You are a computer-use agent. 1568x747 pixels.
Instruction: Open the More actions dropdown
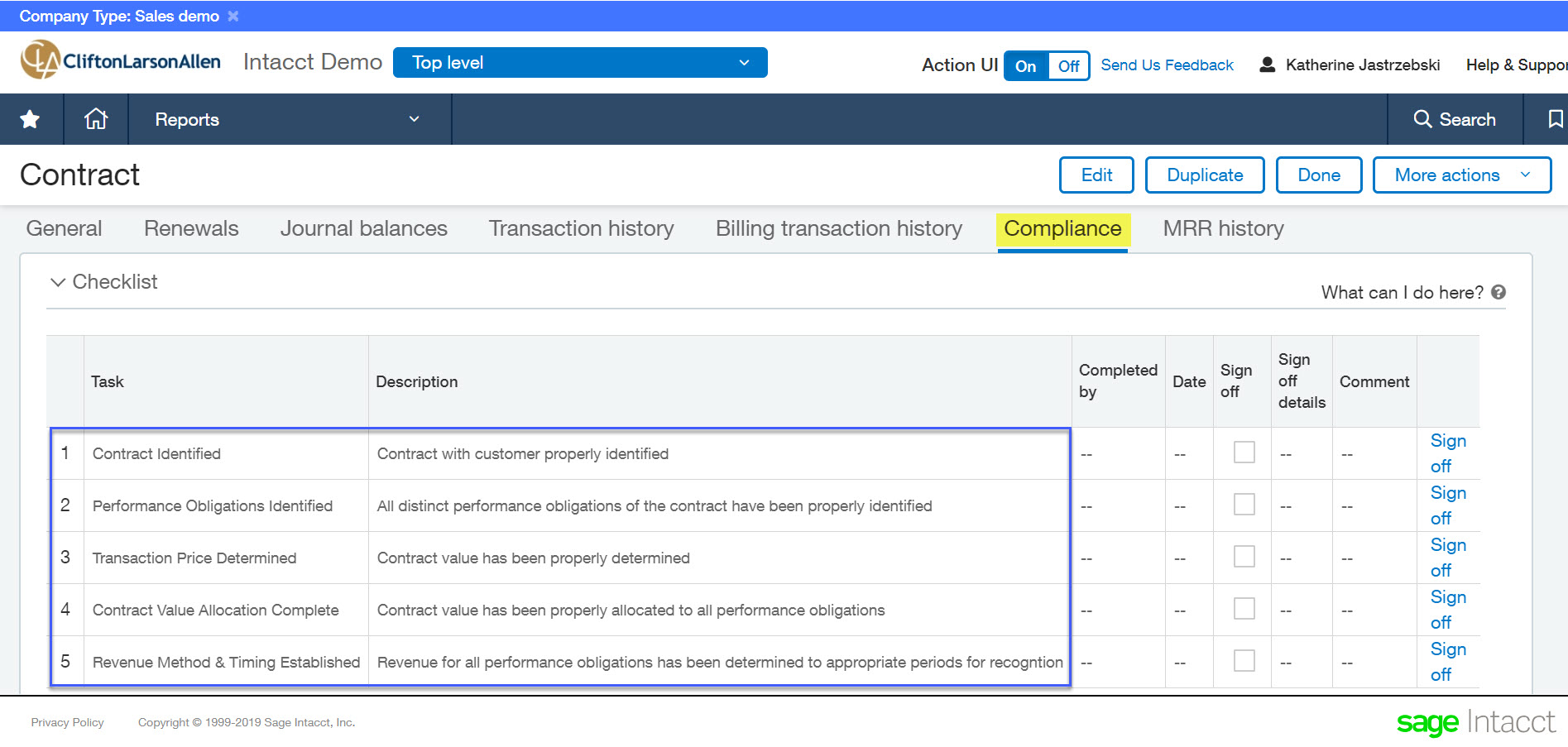[x=1461, y=175]
